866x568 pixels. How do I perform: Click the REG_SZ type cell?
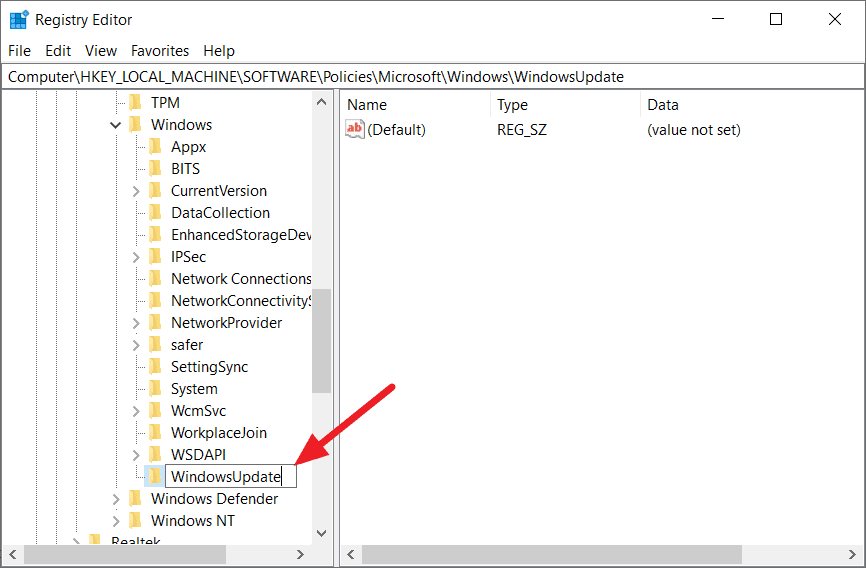click(x=522, y=130)
